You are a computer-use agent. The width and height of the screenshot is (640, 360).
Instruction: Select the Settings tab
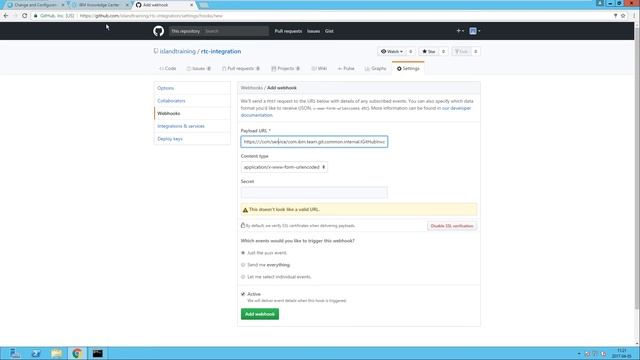[408, 69]
